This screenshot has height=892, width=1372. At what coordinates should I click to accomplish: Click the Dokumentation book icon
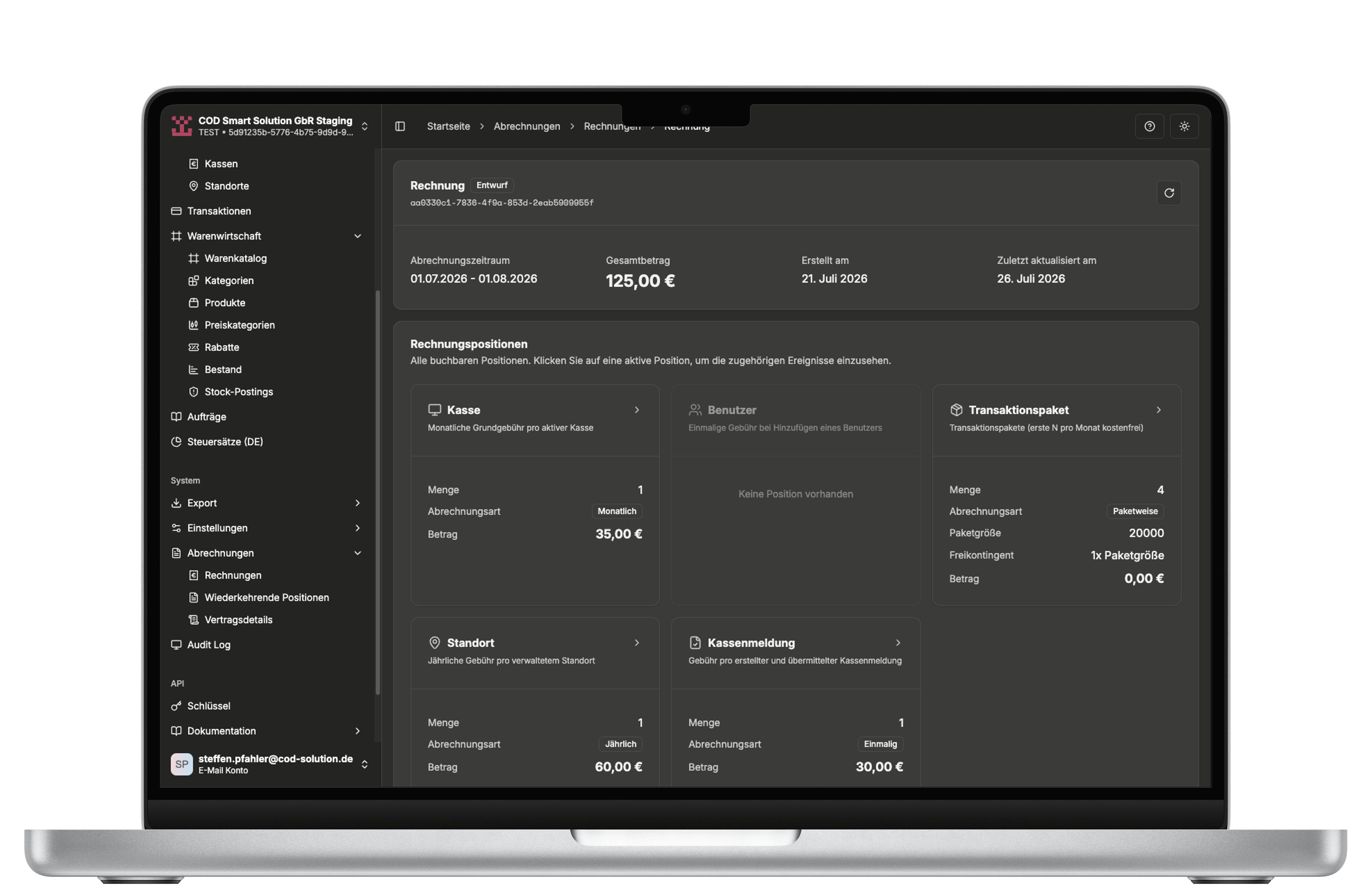click(176, 731)
